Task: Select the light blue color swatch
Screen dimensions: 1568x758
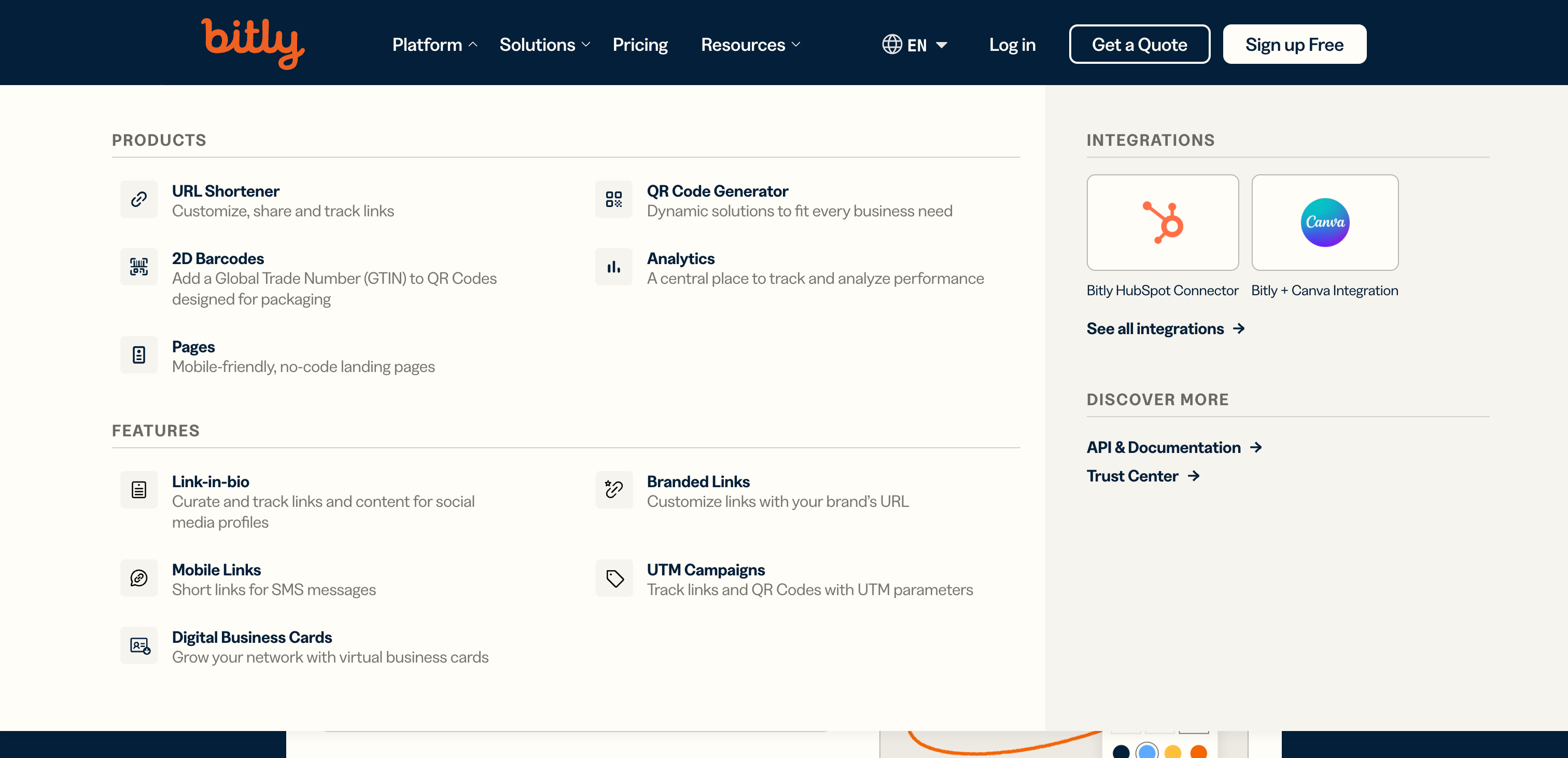Action: [1147, 751]
